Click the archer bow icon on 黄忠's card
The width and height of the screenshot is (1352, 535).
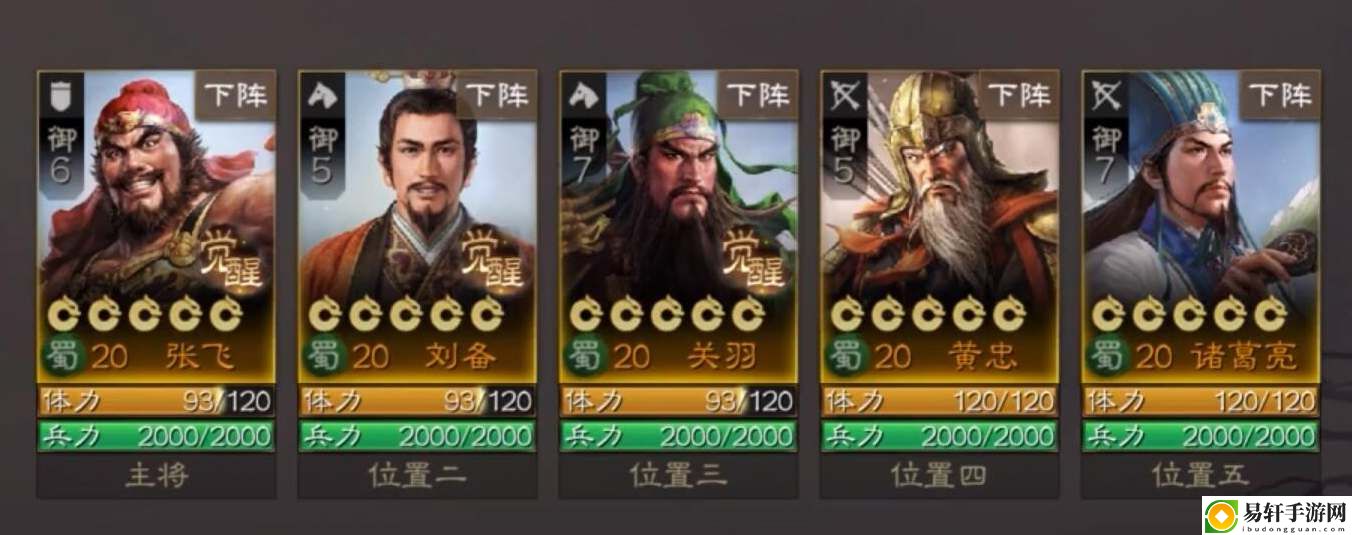[844, 97]
